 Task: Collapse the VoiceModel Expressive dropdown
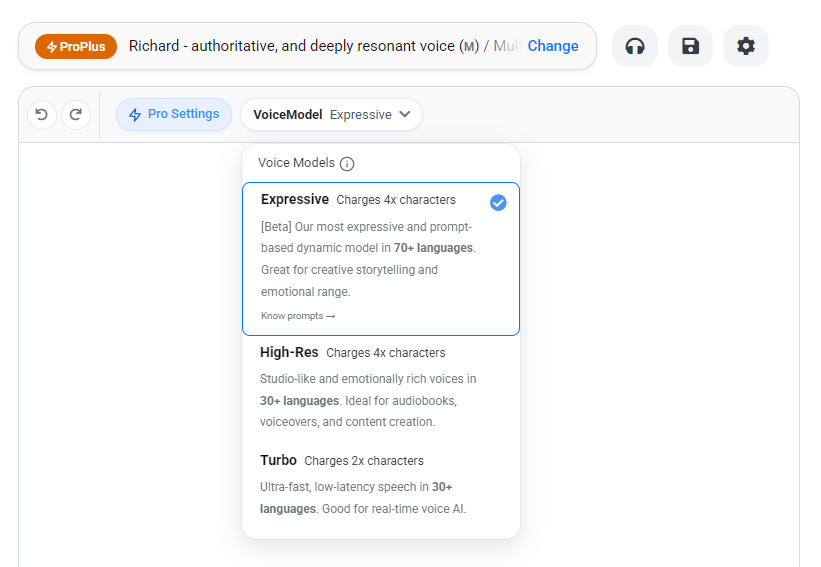point(331,115)
